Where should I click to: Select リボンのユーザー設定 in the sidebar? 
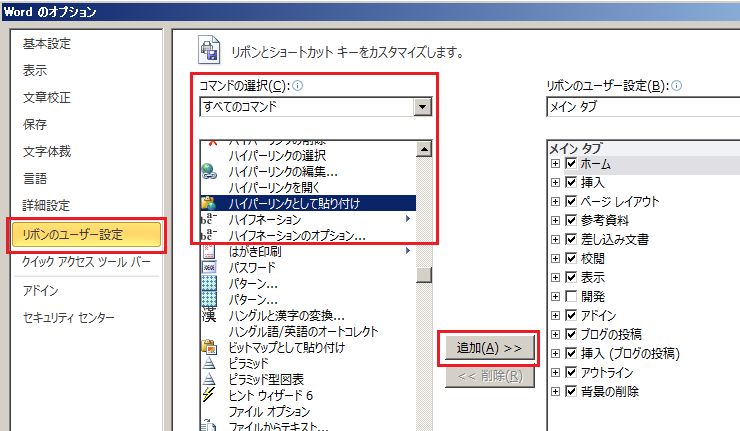tap(86, 235)
